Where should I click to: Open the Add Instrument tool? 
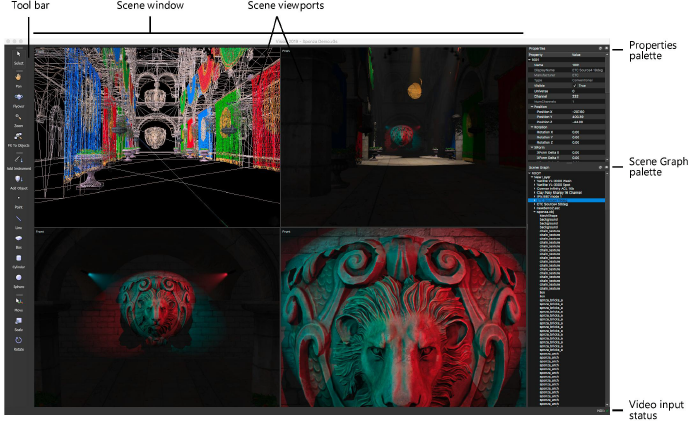click(x=19, y=162)
